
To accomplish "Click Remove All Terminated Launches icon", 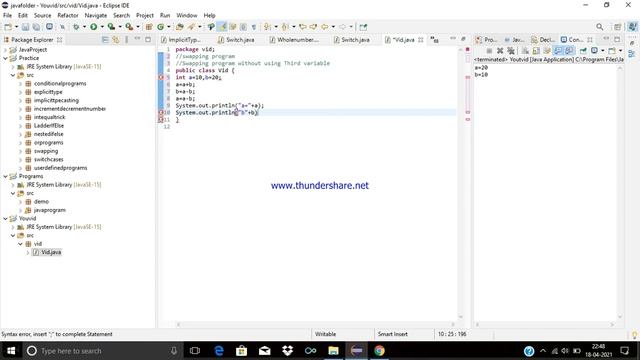I will [511, 51].
